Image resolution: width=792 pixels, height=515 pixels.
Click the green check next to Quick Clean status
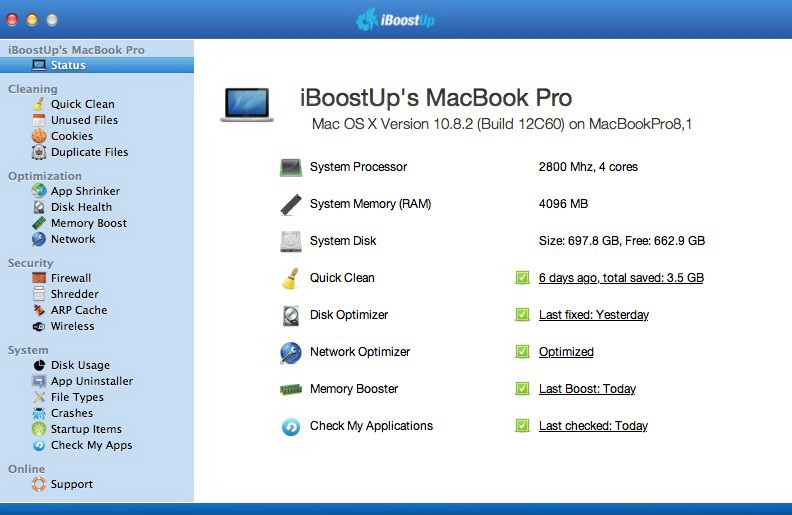(x=522, y=278)
